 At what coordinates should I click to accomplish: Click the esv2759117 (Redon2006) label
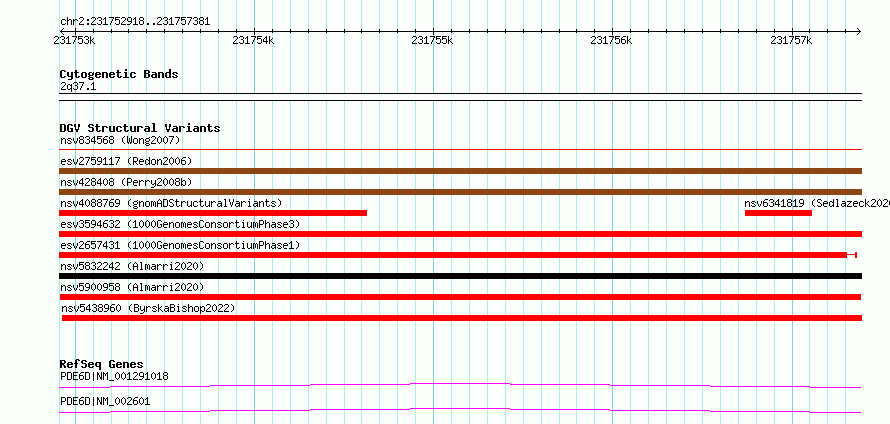point(126,161)
